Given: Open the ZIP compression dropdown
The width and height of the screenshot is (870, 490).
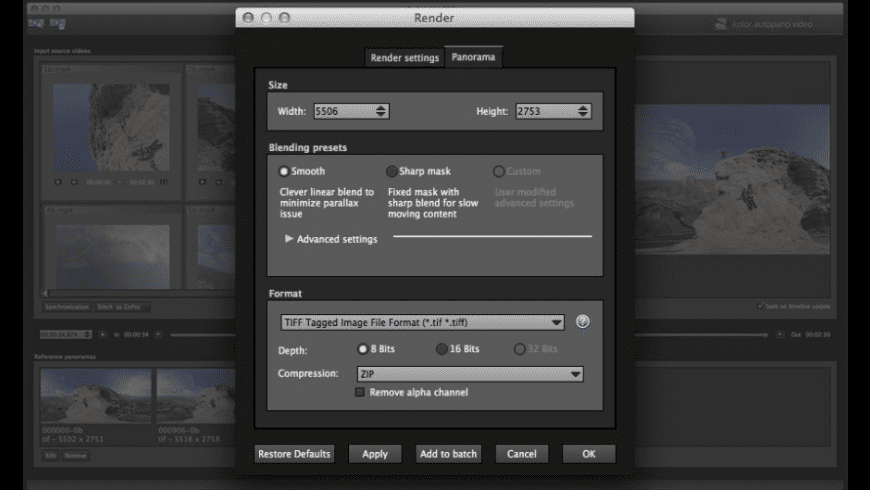Looking at the screenshot, I should (x=470, y=374).
